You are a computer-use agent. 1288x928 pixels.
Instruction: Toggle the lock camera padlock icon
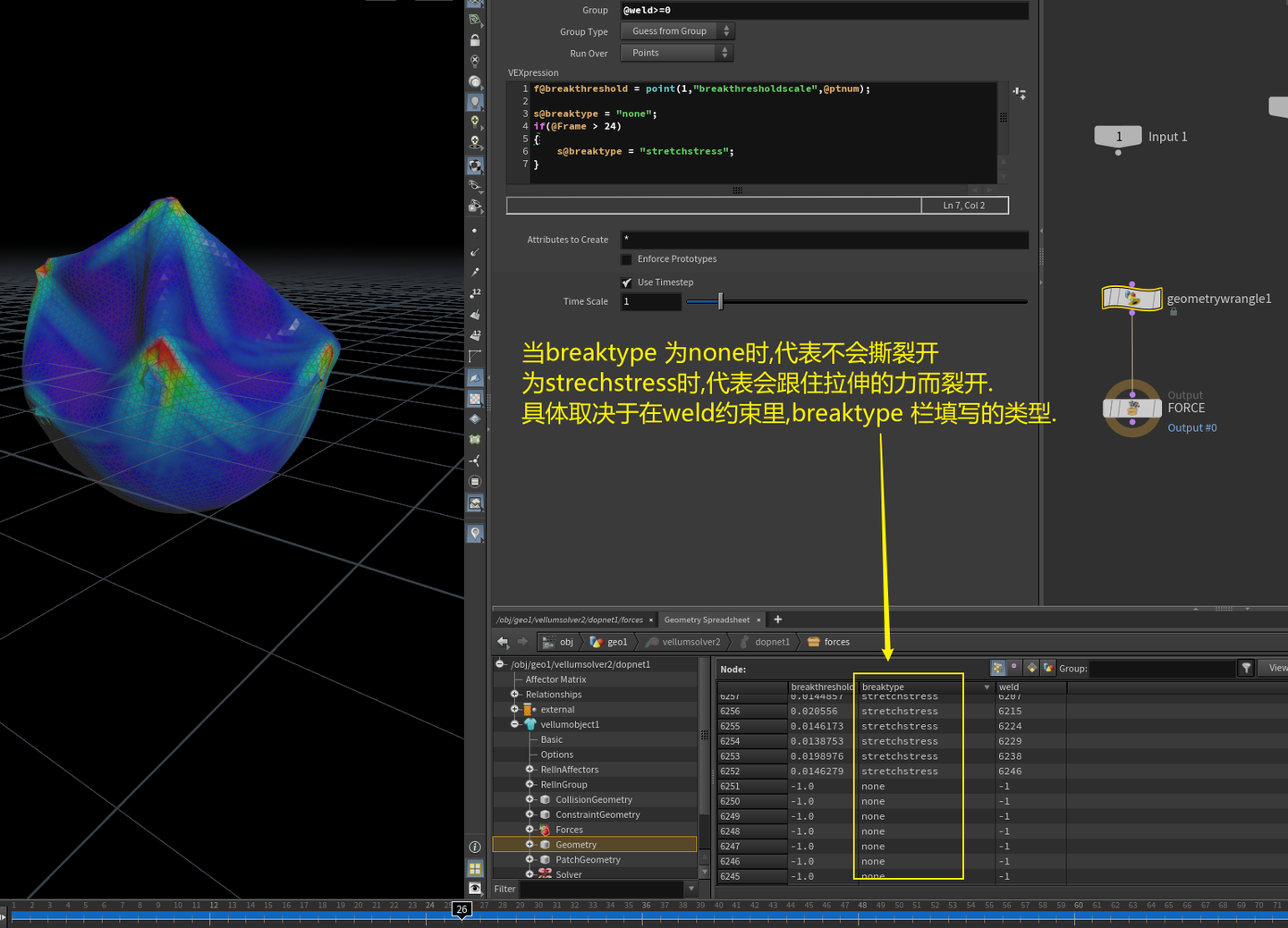475,40
